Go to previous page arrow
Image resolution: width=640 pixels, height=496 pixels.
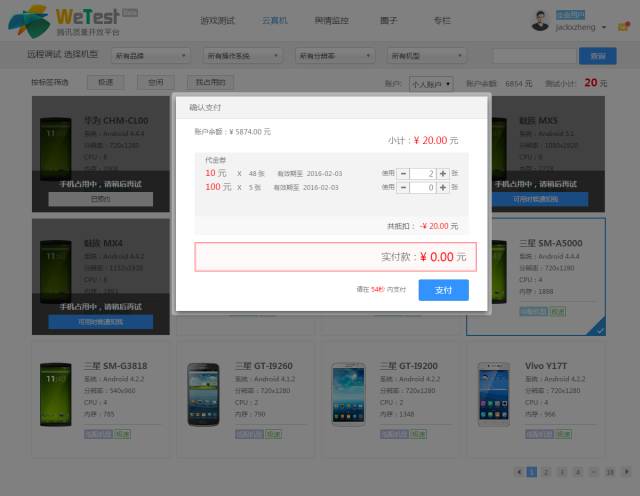tap(519, 472)
